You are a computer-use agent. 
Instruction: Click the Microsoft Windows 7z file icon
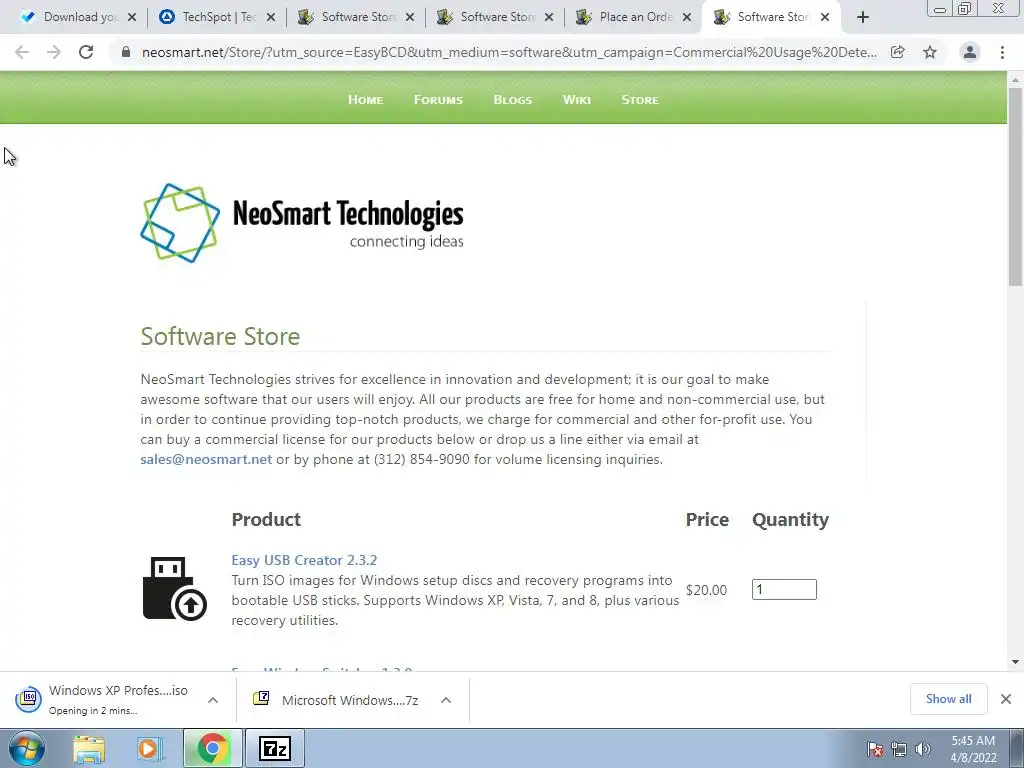tap(261, 699)
